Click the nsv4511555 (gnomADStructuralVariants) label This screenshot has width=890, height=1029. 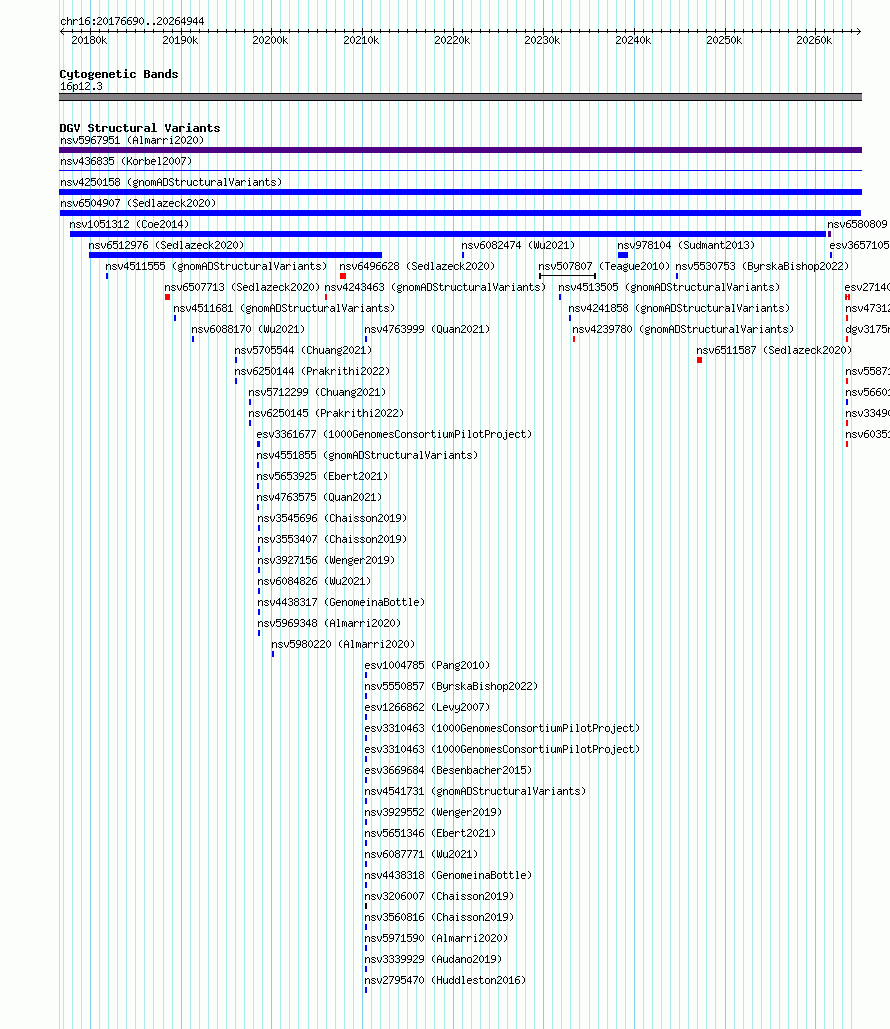coord(216,266)
